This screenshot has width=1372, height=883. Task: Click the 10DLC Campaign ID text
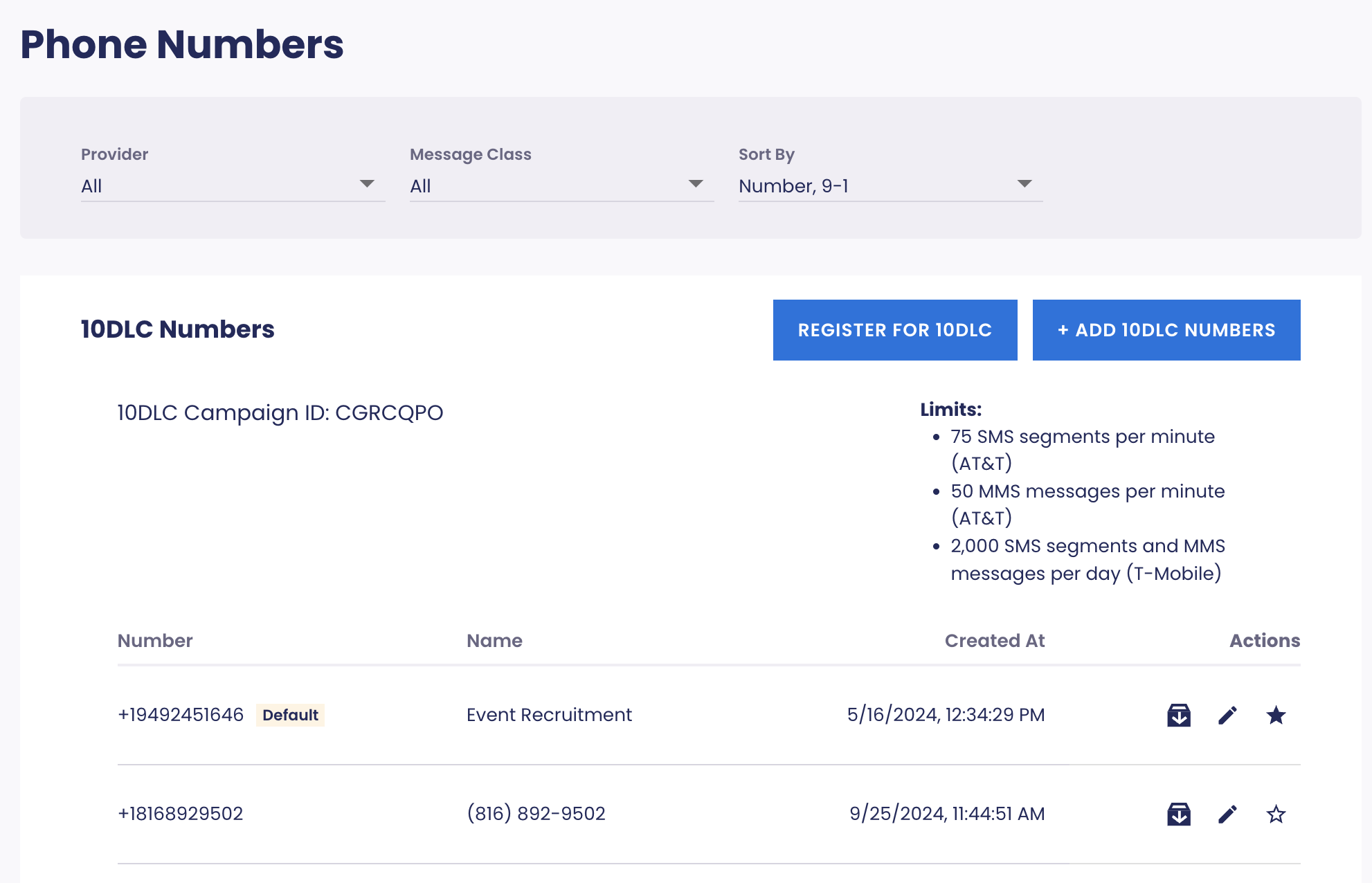[280, 412]
